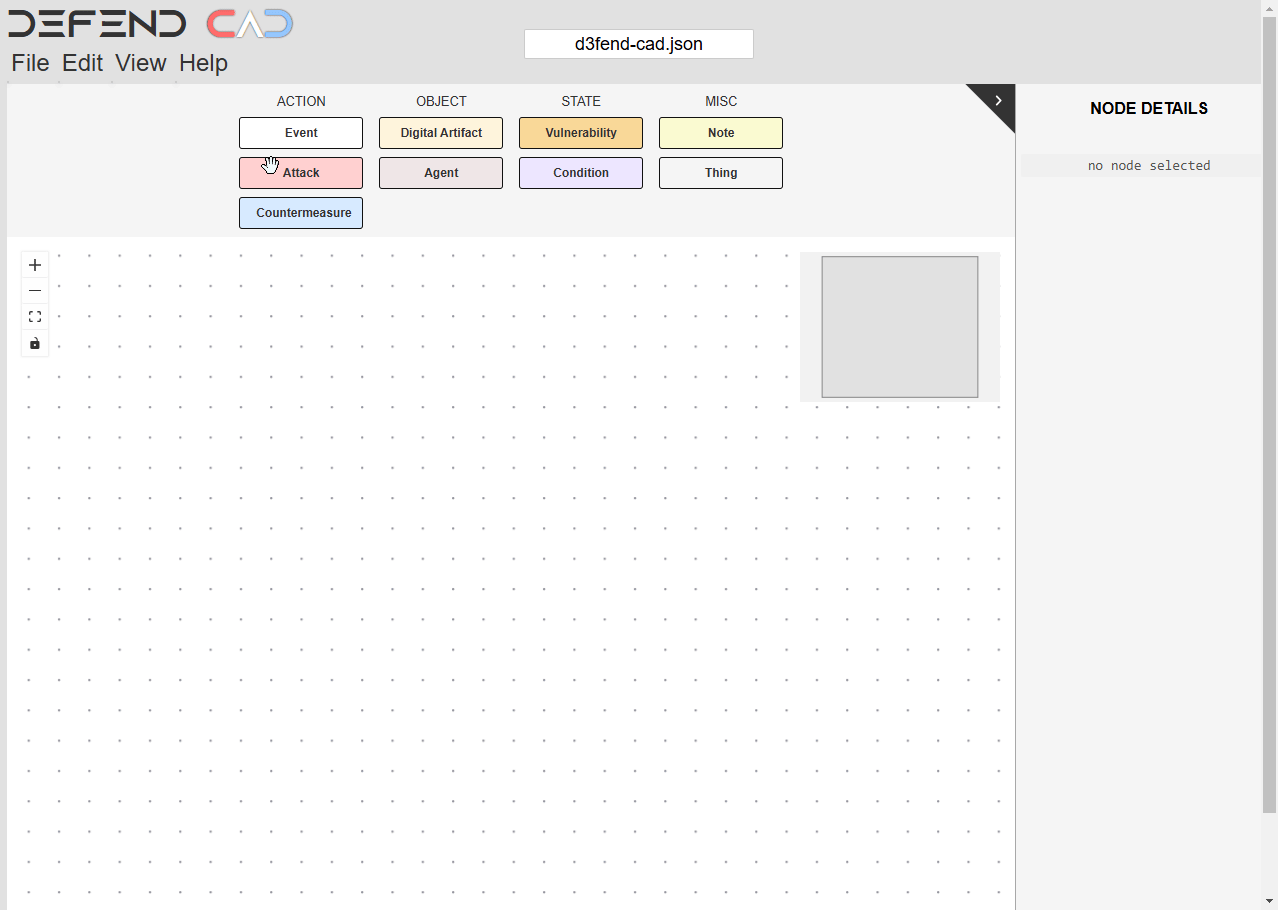Open the Edit menu
Image resolution: width=1278 pixels, height=910 pixels.
[x=82, y=63]
